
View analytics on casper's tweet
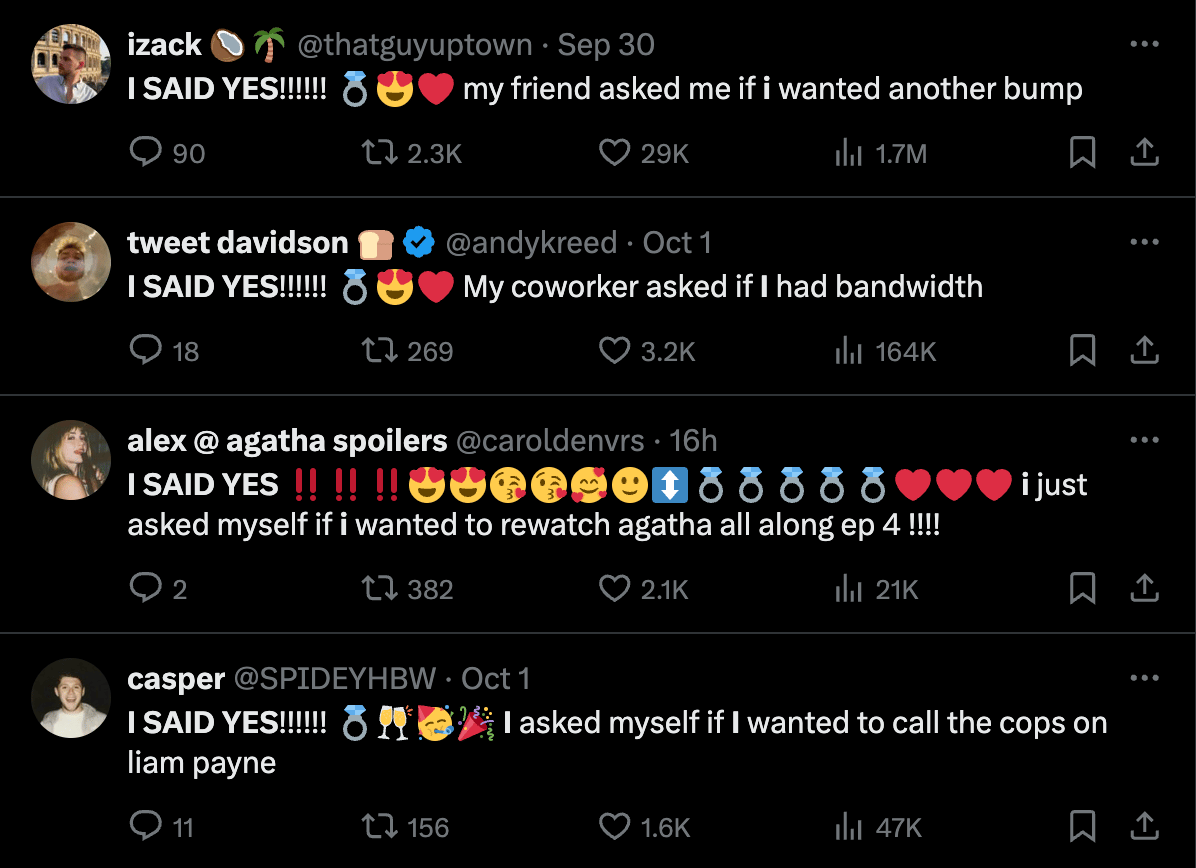pos(848,826)
